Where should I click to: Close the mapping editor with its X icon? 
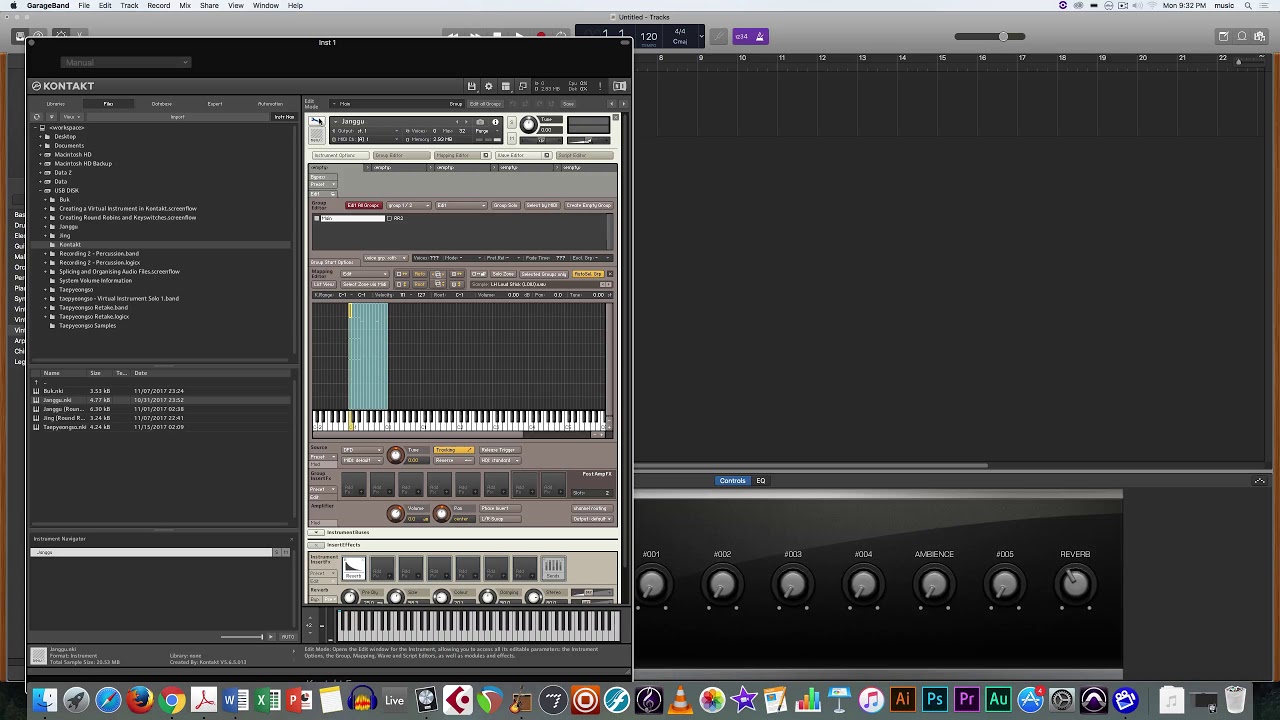(610, 274)
